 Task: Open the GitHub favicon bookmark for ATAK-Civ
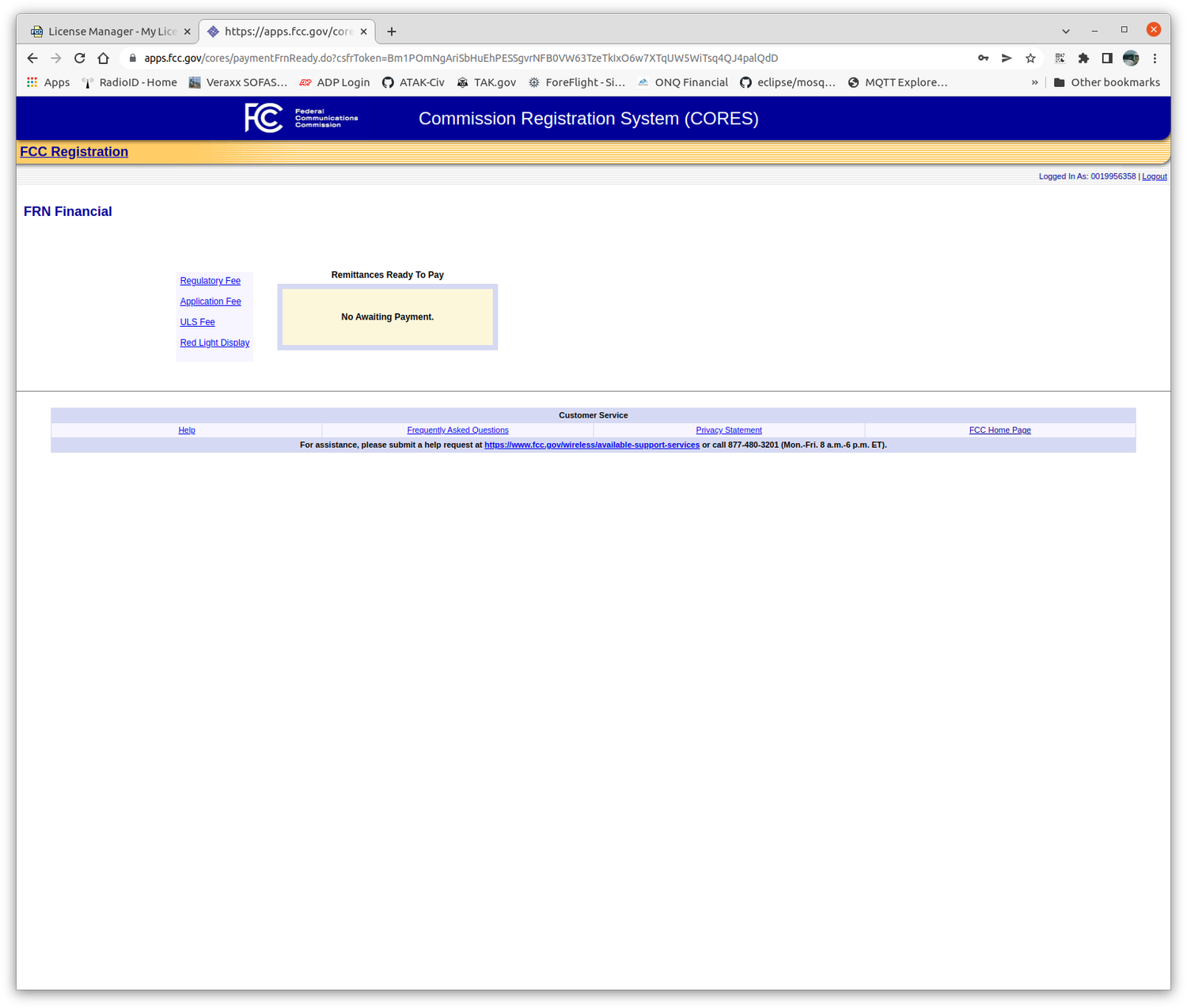tap(388, 81)
